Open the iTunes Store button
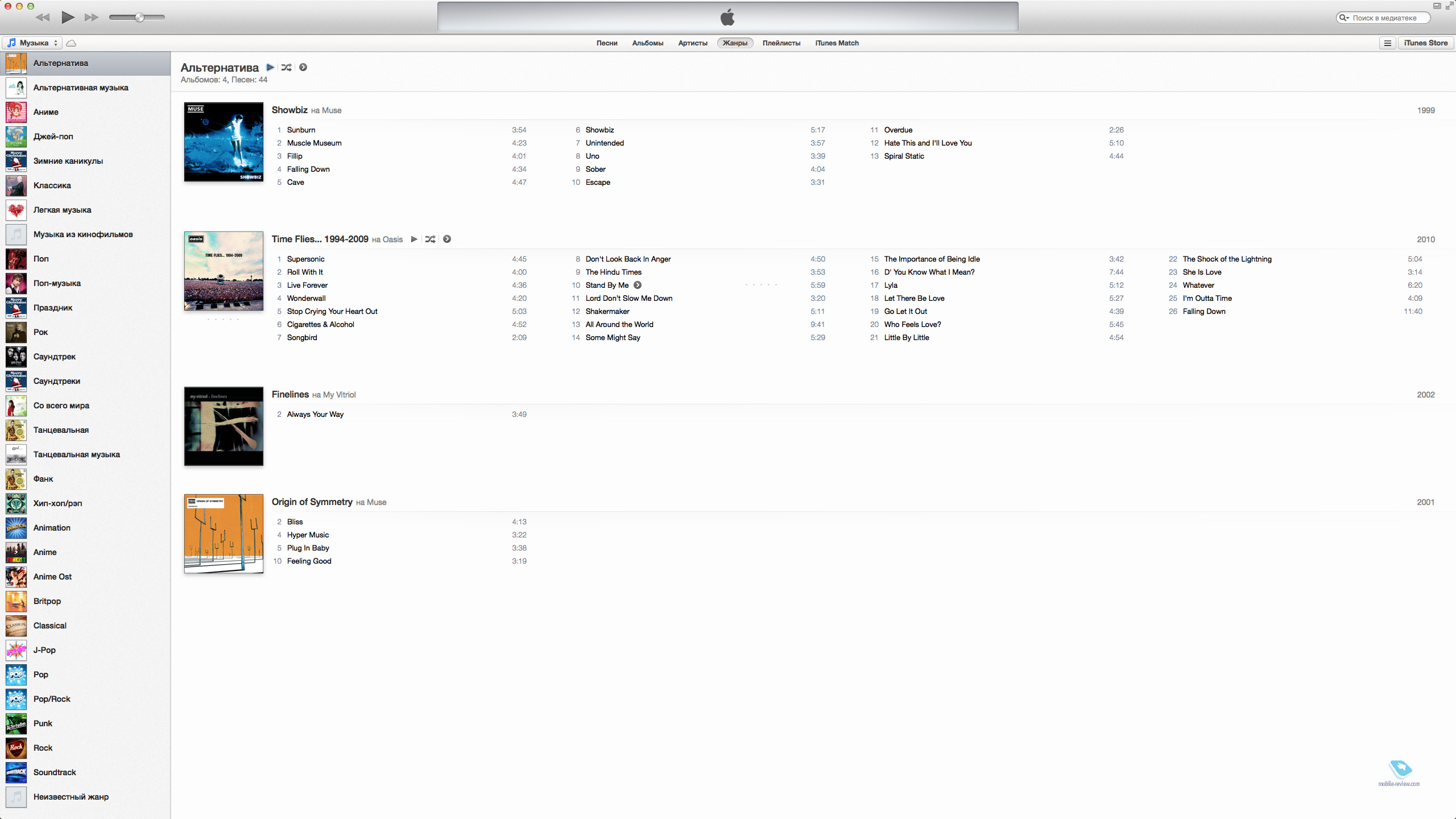Screen dimensions: 1456x819 coord(1425,43)
